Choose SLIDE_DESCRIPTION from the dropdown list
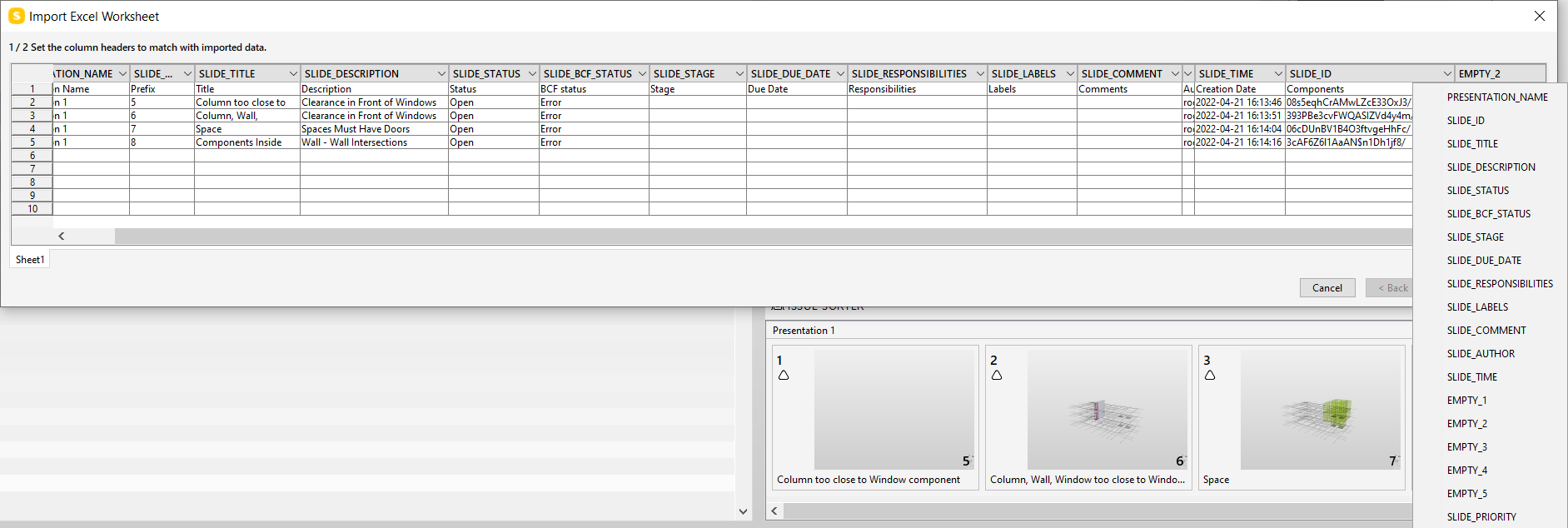This screenshot has width=1568, height=528. coord(1491,167)
